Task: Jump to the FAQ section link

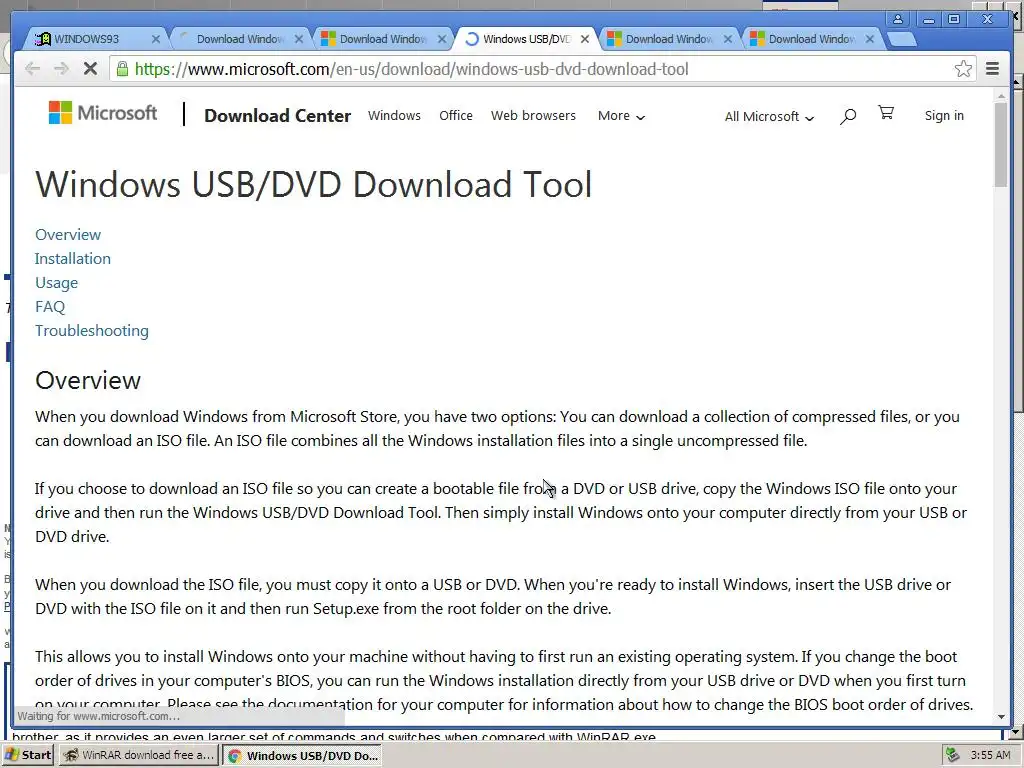Action: [50, 307]
